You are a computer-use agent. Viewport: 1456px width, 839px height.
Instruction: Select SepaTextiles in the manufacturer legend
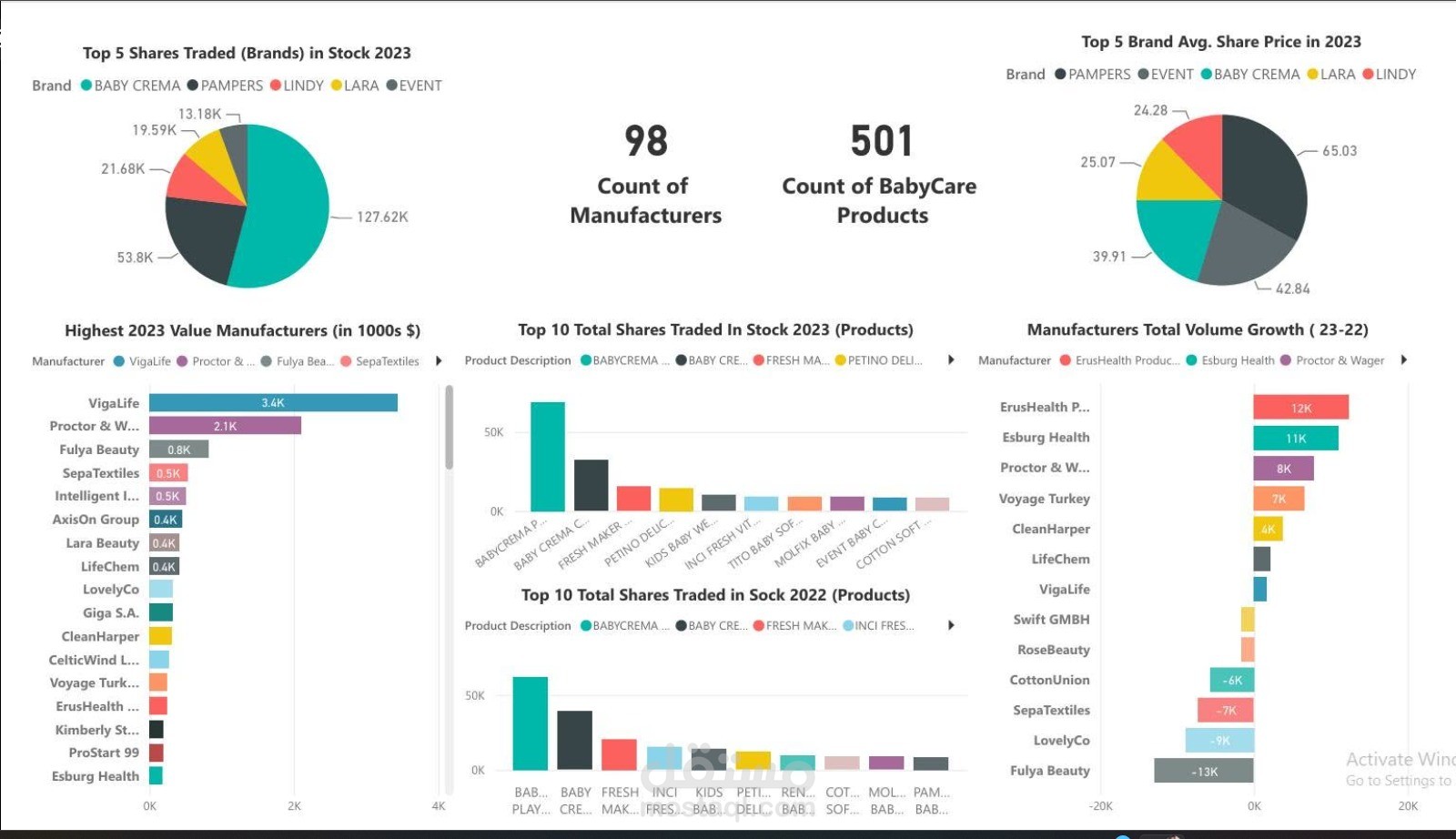pyautogui.click(x=379, y=361)
